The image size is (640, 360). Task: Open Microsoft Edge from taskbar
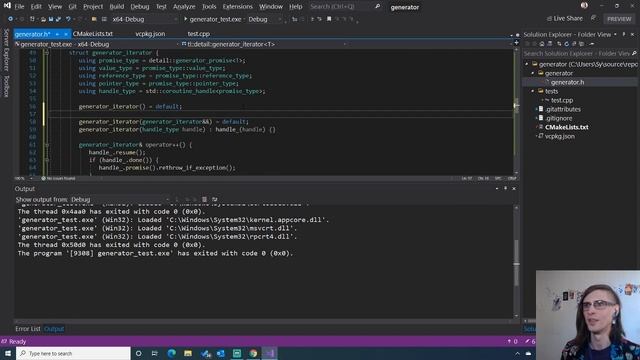click(171, 353)
